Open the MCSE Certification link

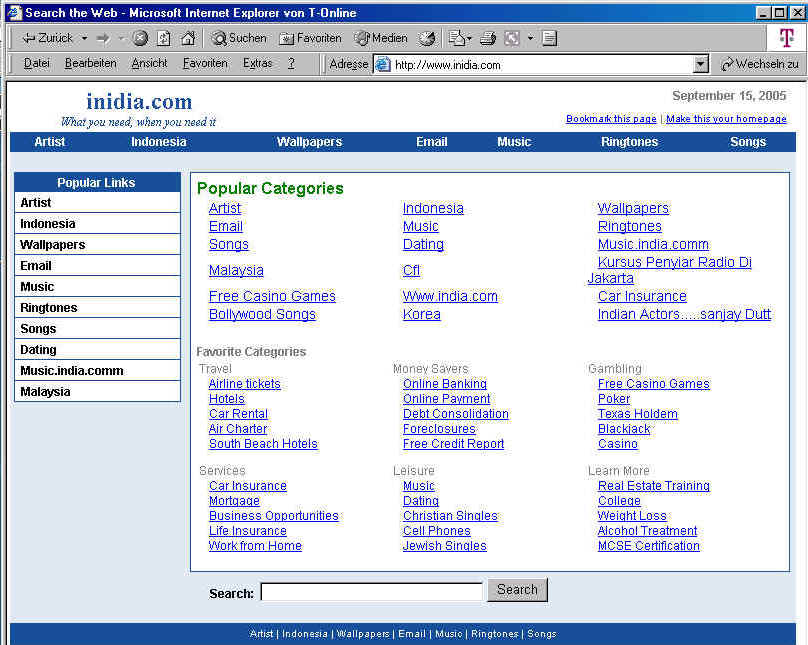[x=649, y=546]
